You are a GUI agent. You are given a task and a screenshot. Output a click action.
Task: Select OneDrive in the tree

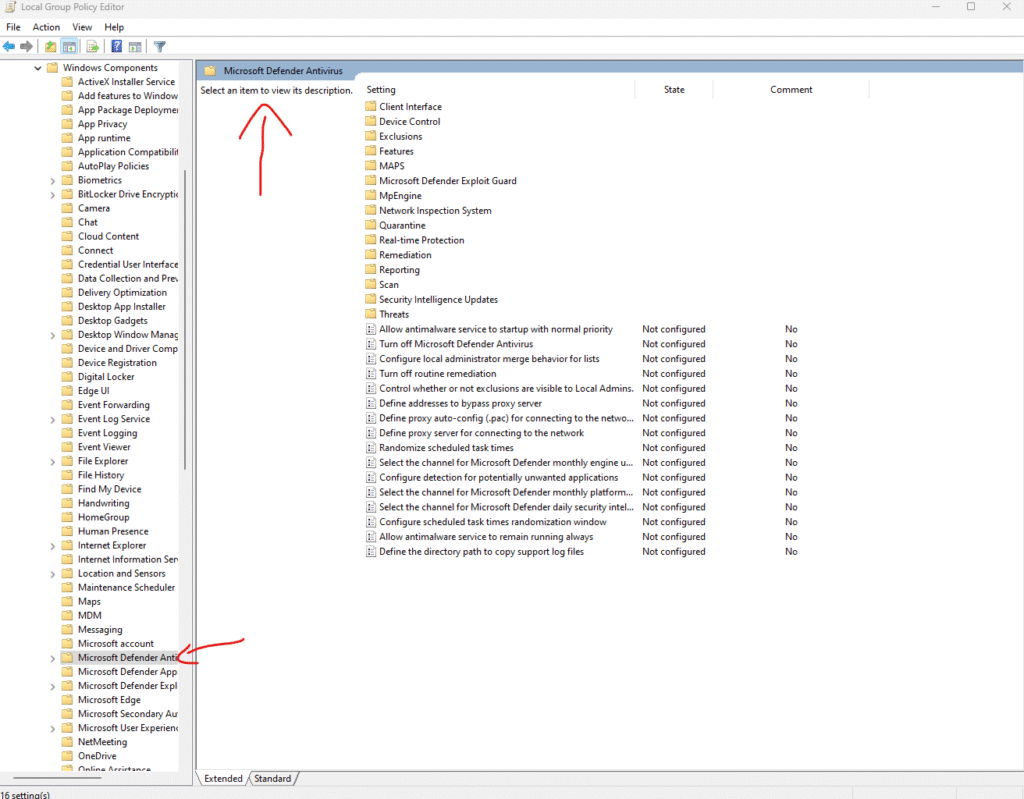click(x=97, y=756)
